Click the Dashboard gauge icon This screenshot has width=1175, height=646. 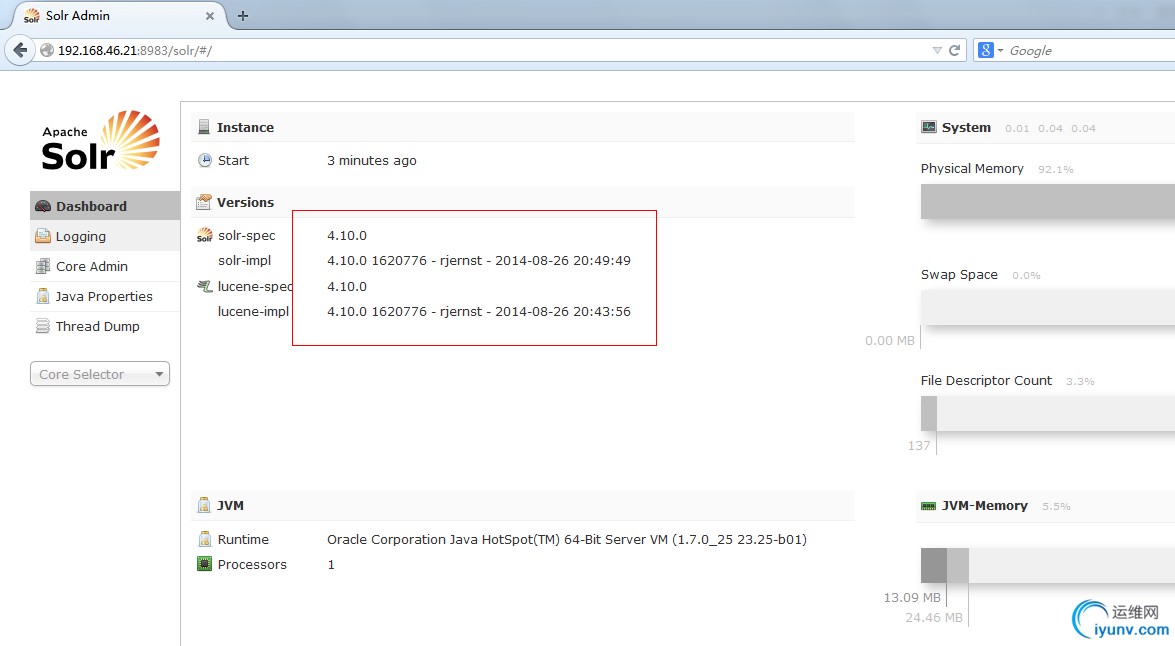pyautogui.click(x=43, y=206)
